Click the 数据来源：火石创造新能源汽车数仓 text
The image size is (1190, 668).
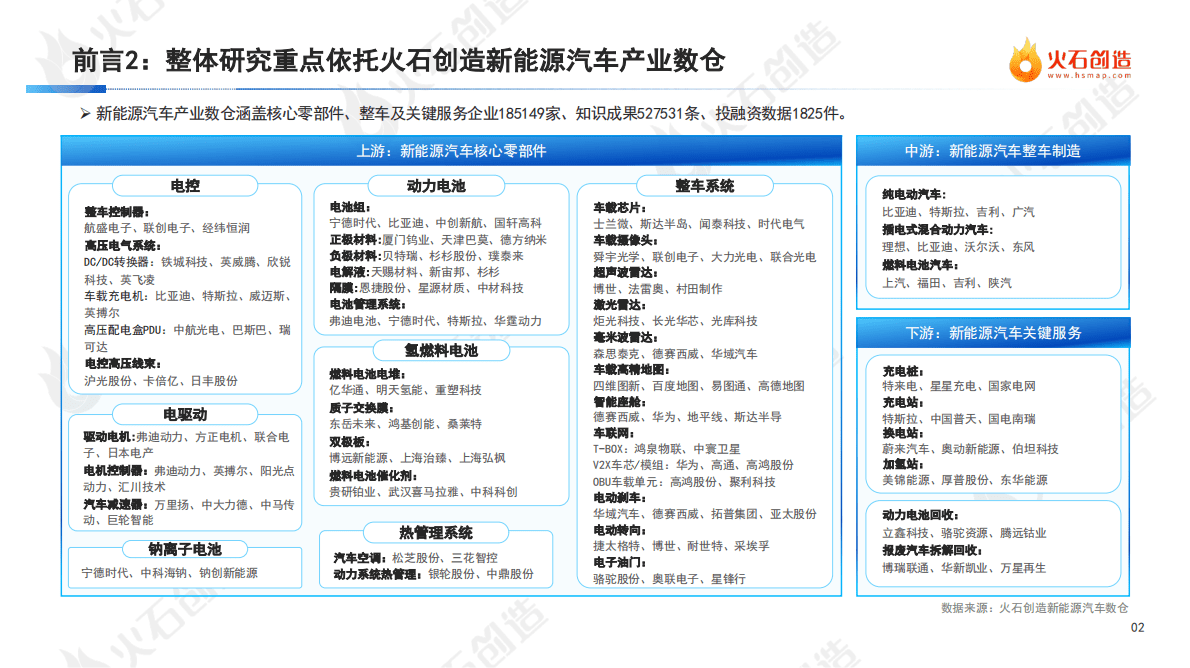[1036, 607]
